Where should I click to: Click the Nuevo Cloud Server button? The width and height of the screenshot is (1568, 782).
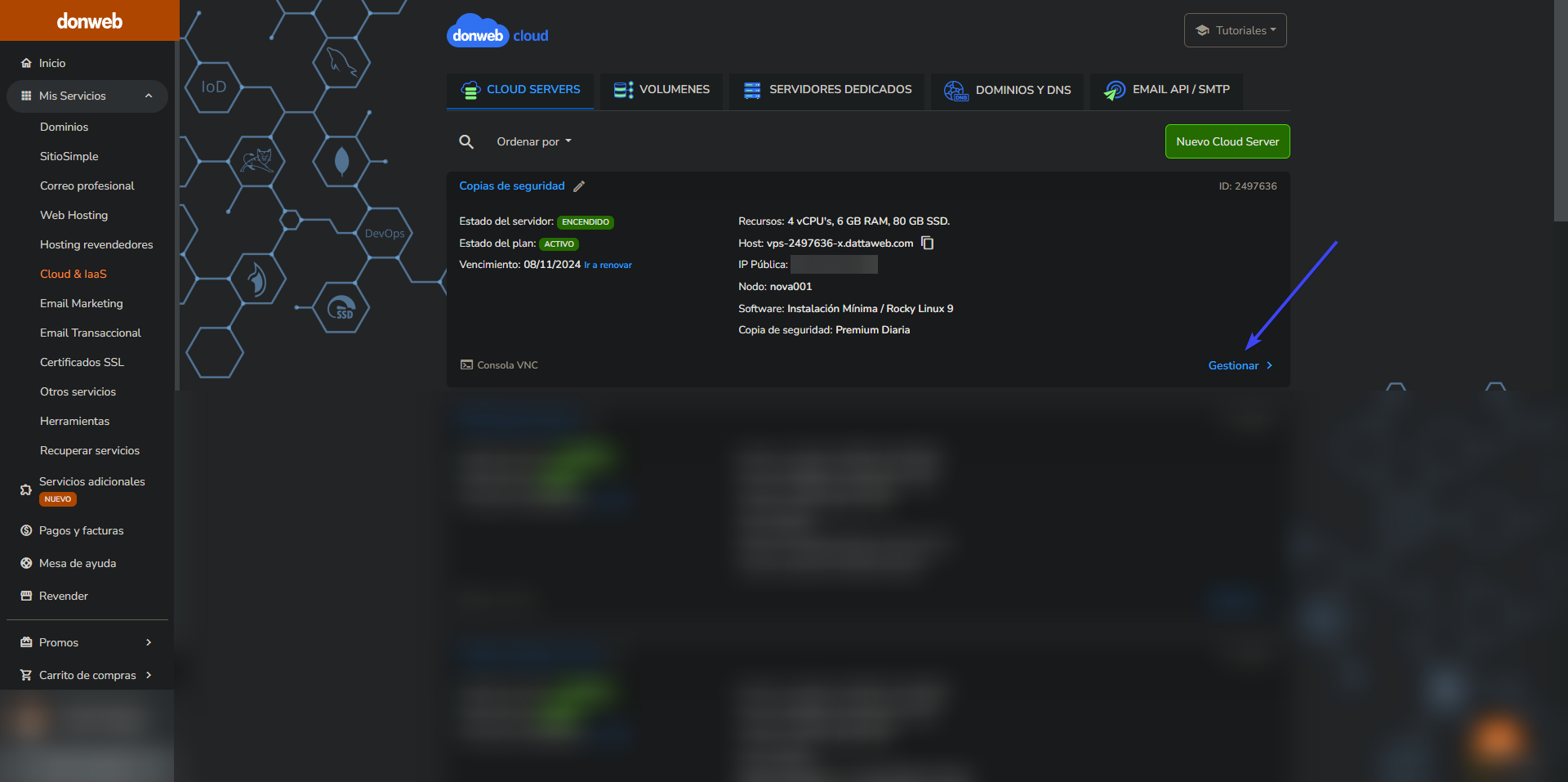coord(1227,141)
